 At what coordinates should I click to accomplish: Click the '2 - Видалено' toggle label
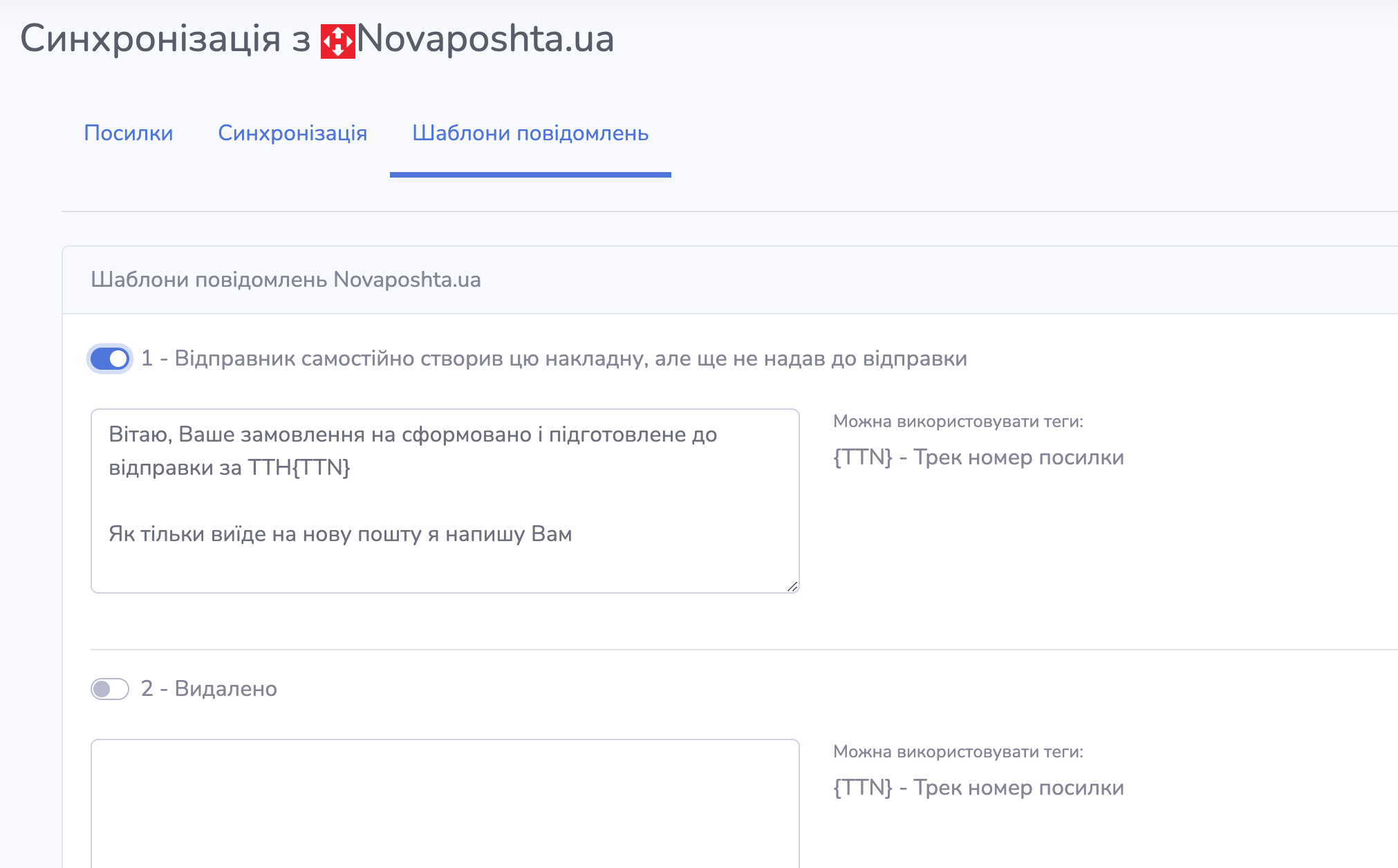pyautogui.click(x=209, y=689)
